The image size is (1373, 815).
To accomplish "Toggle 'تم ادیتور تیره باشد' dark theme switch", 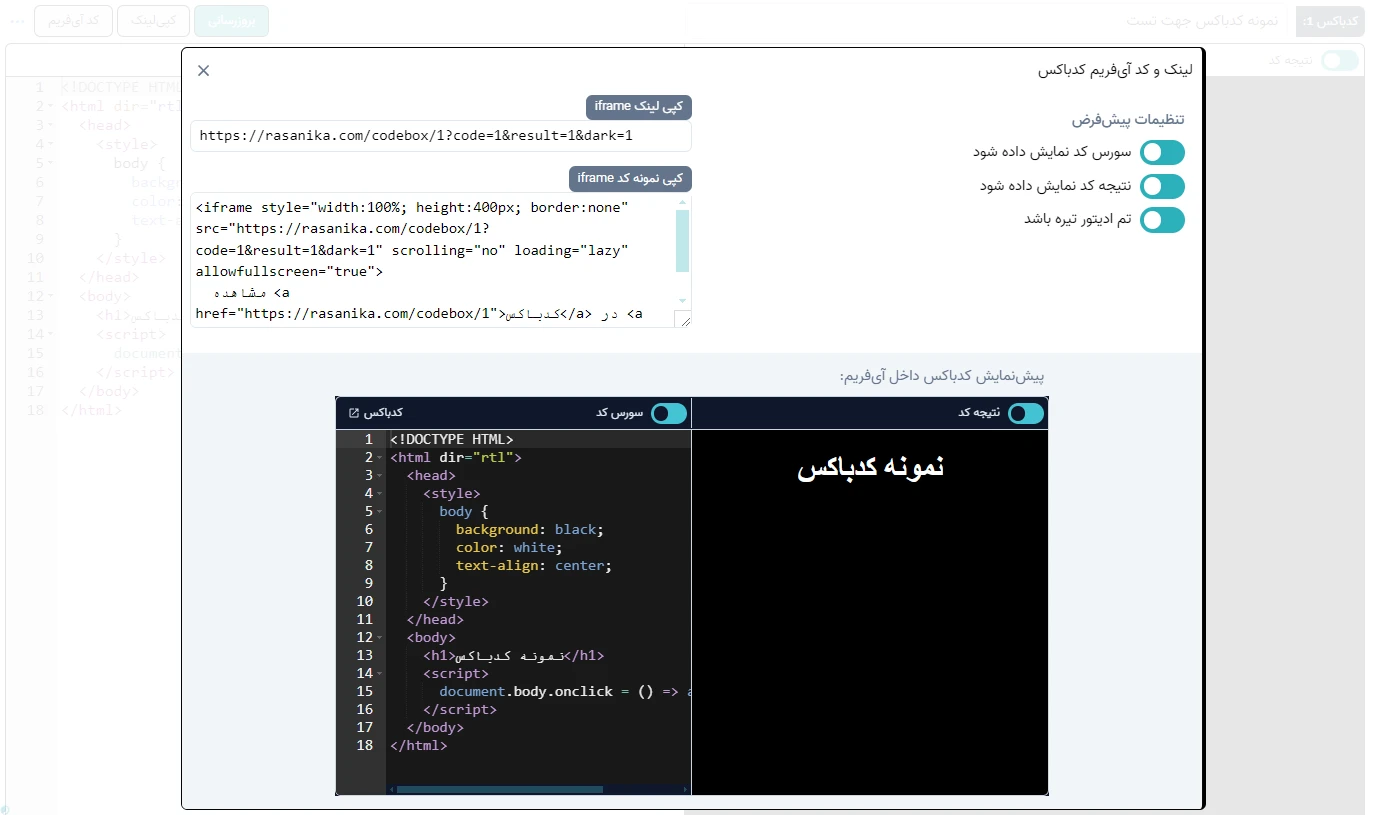I will 1163,220.
